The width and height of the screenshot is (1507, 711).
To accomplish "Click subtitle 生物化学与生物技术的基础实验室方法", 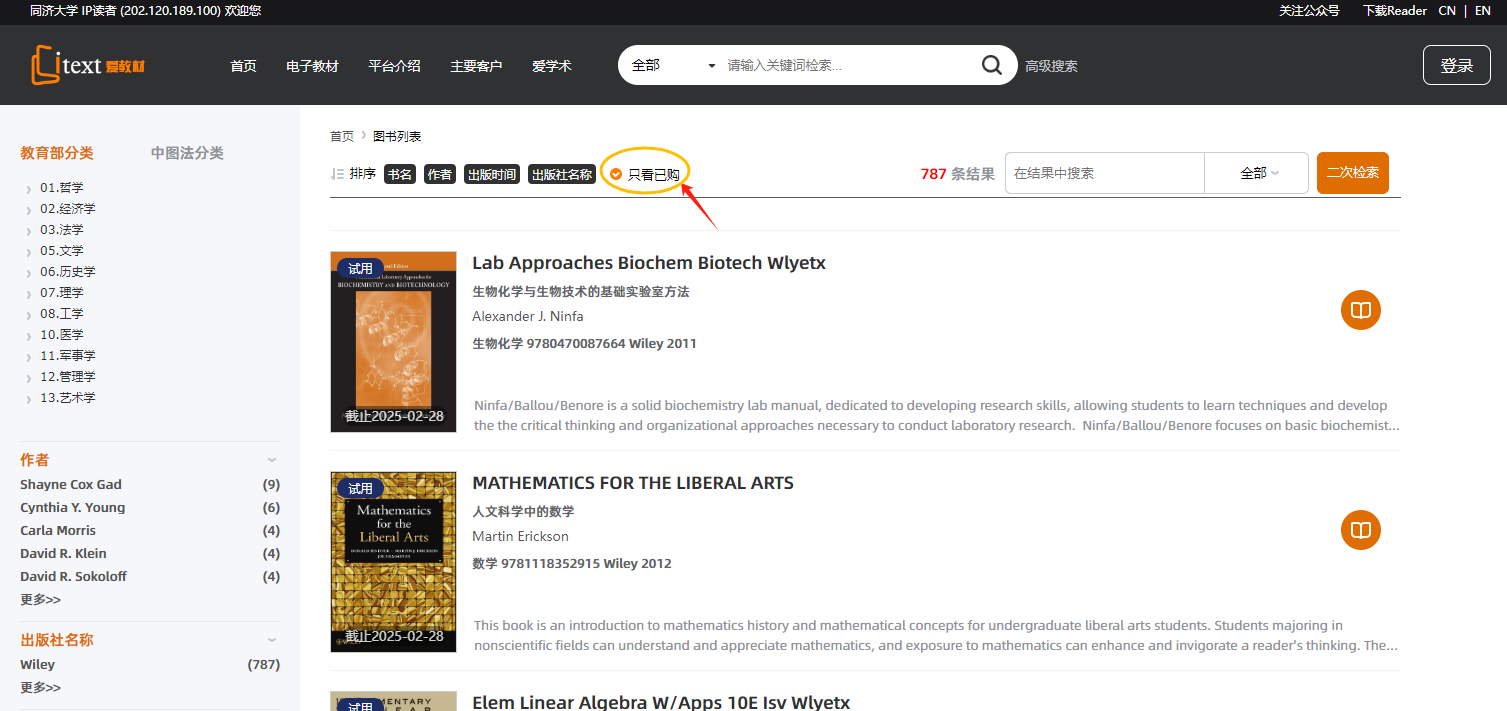I will click(x=581, y=292).
